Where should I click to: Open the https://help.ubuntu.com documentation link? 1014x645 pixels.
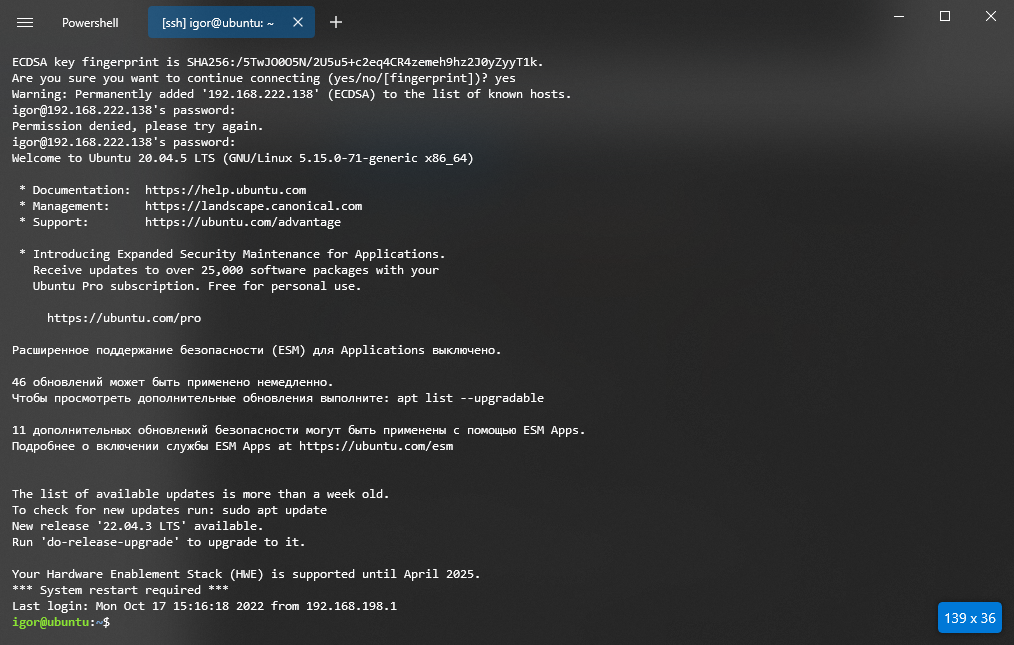(226, 189)
